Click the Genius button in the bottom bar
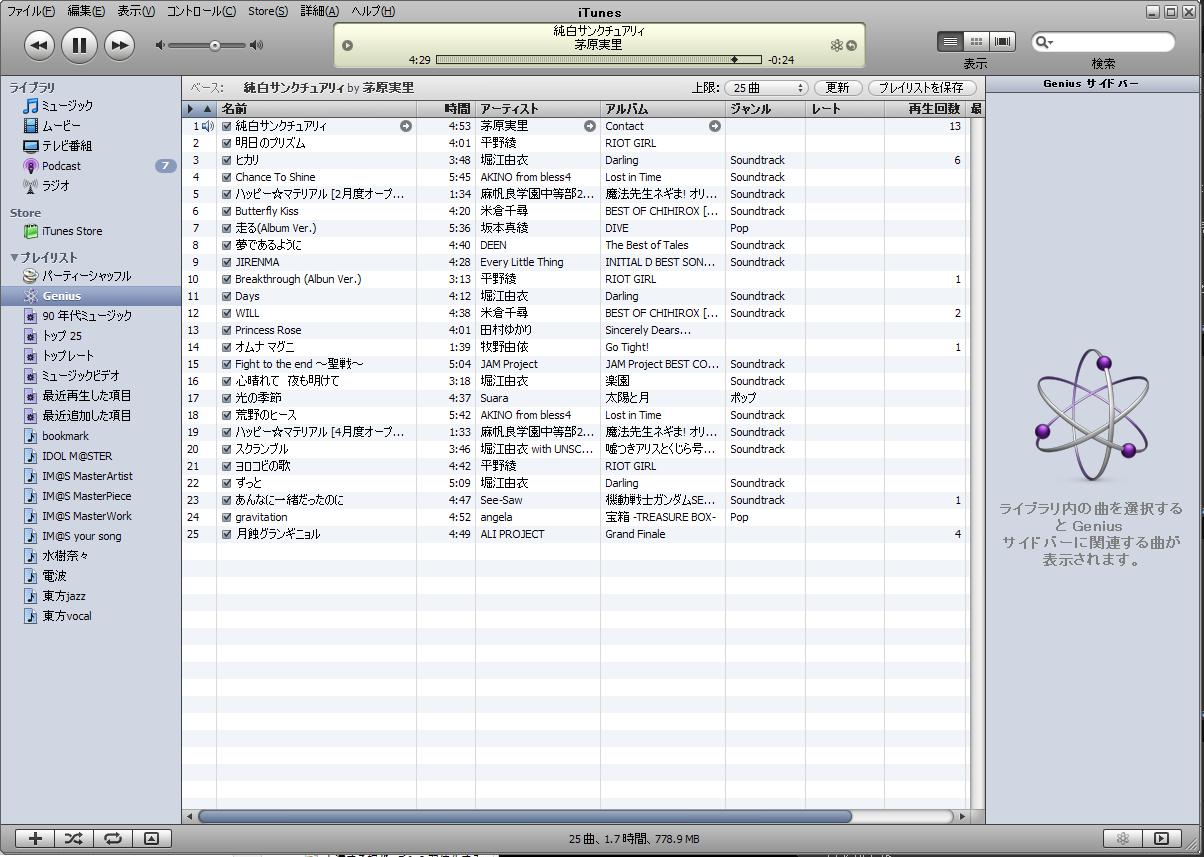This screenshot has height=857, width=1204. tap(1123, 839)
